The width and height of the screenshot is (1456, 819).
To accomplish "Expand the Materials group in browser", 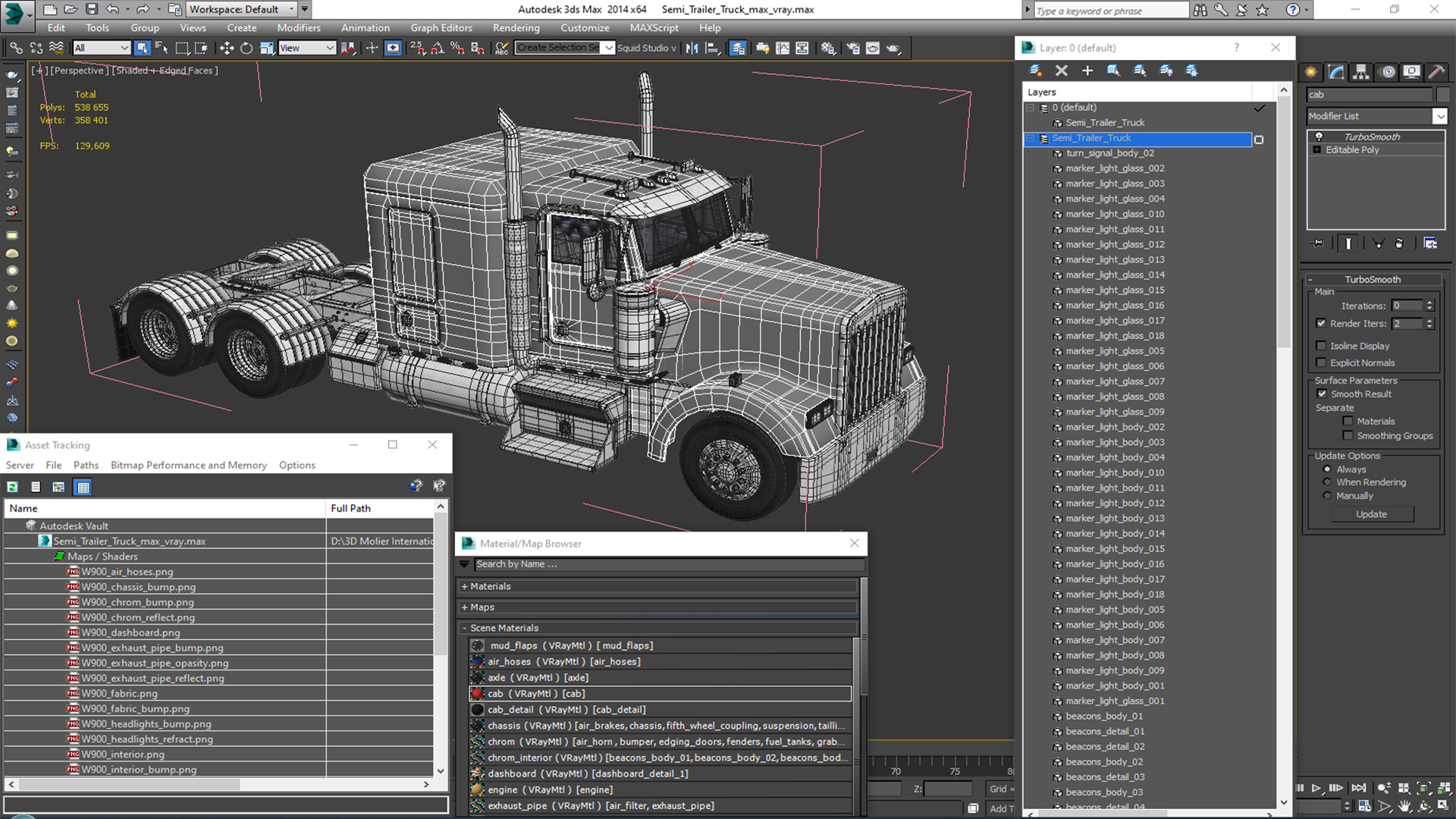I will [x=464, y=586].
